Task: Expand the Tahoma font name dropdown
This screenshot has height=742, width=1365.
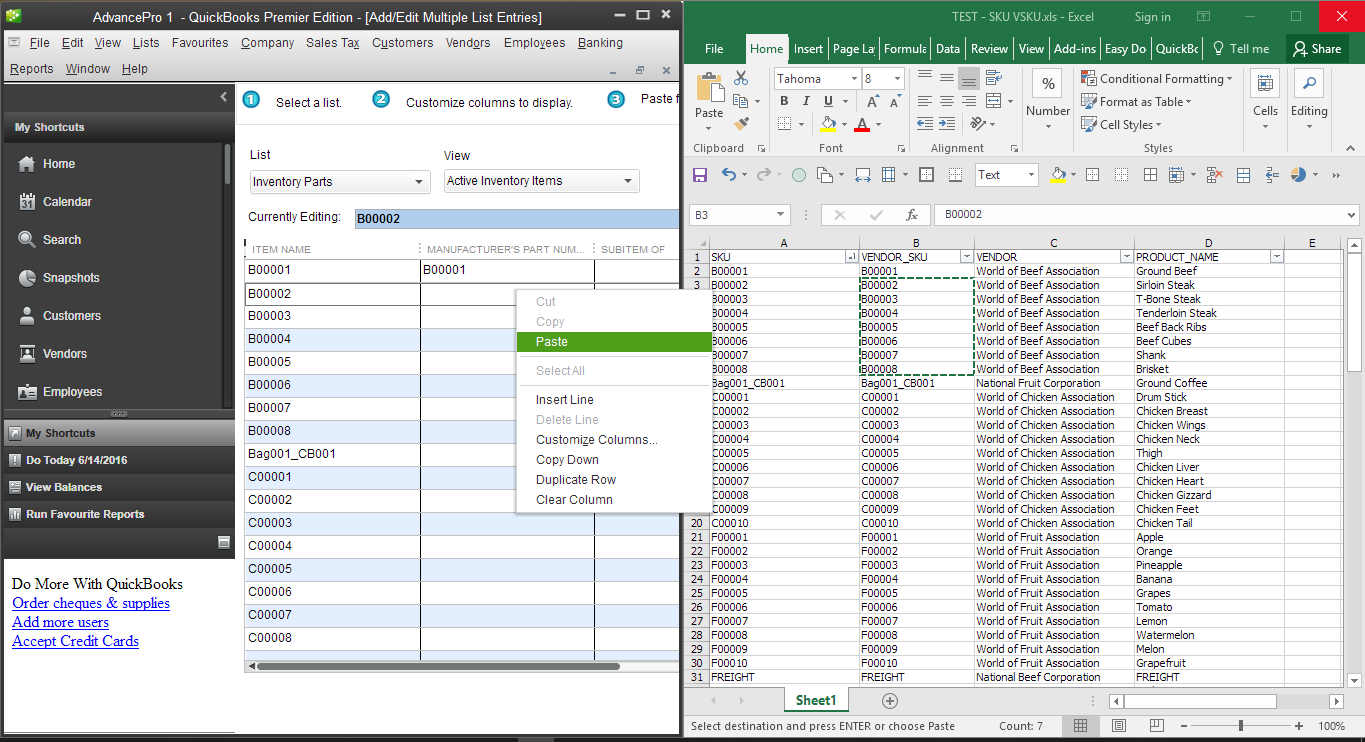Action: pos(853,79)
